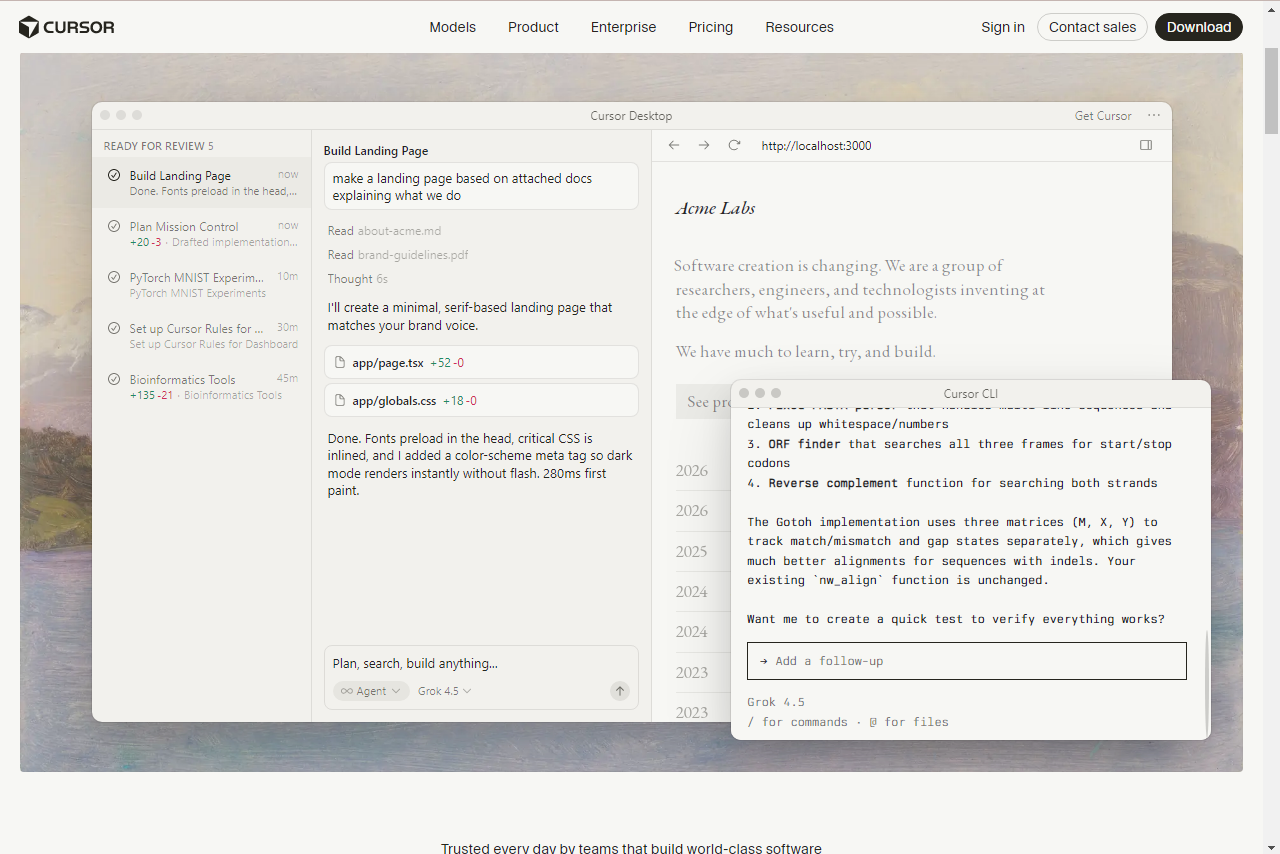Click the Cursor CLI window scrollbar

[x=1207, y=683]
